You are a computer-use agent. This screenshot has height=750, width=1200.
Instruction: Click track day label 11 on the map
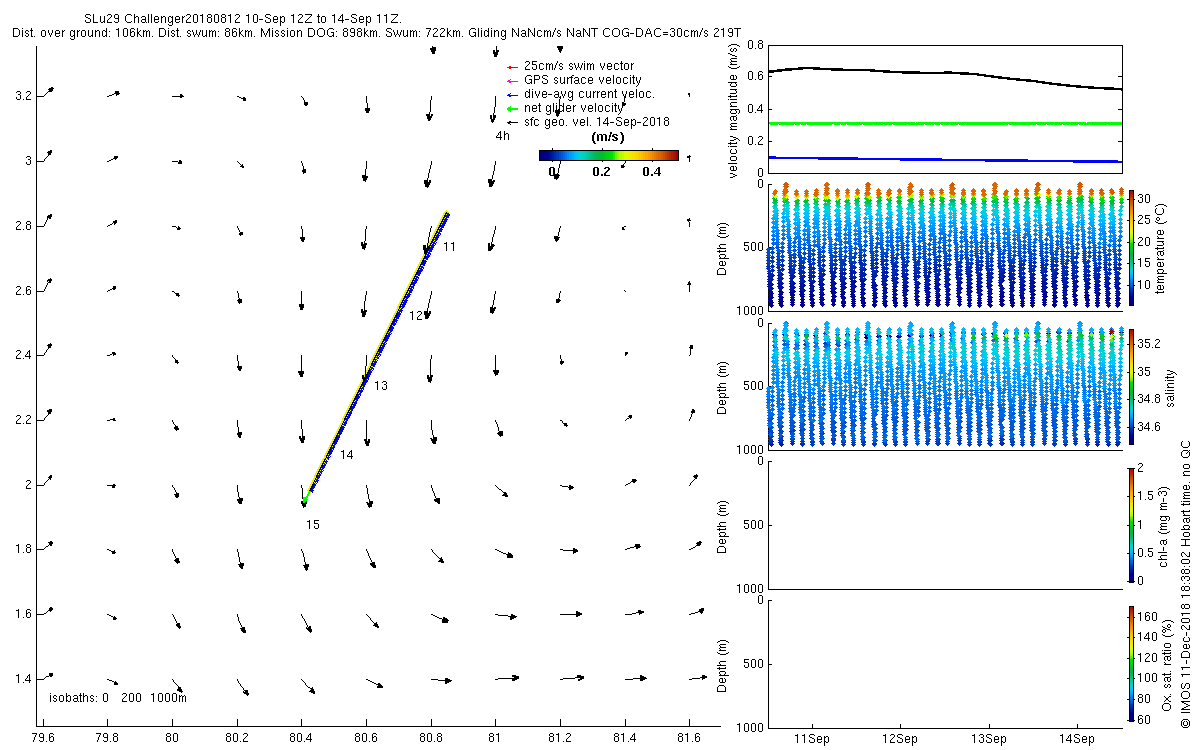450,246
